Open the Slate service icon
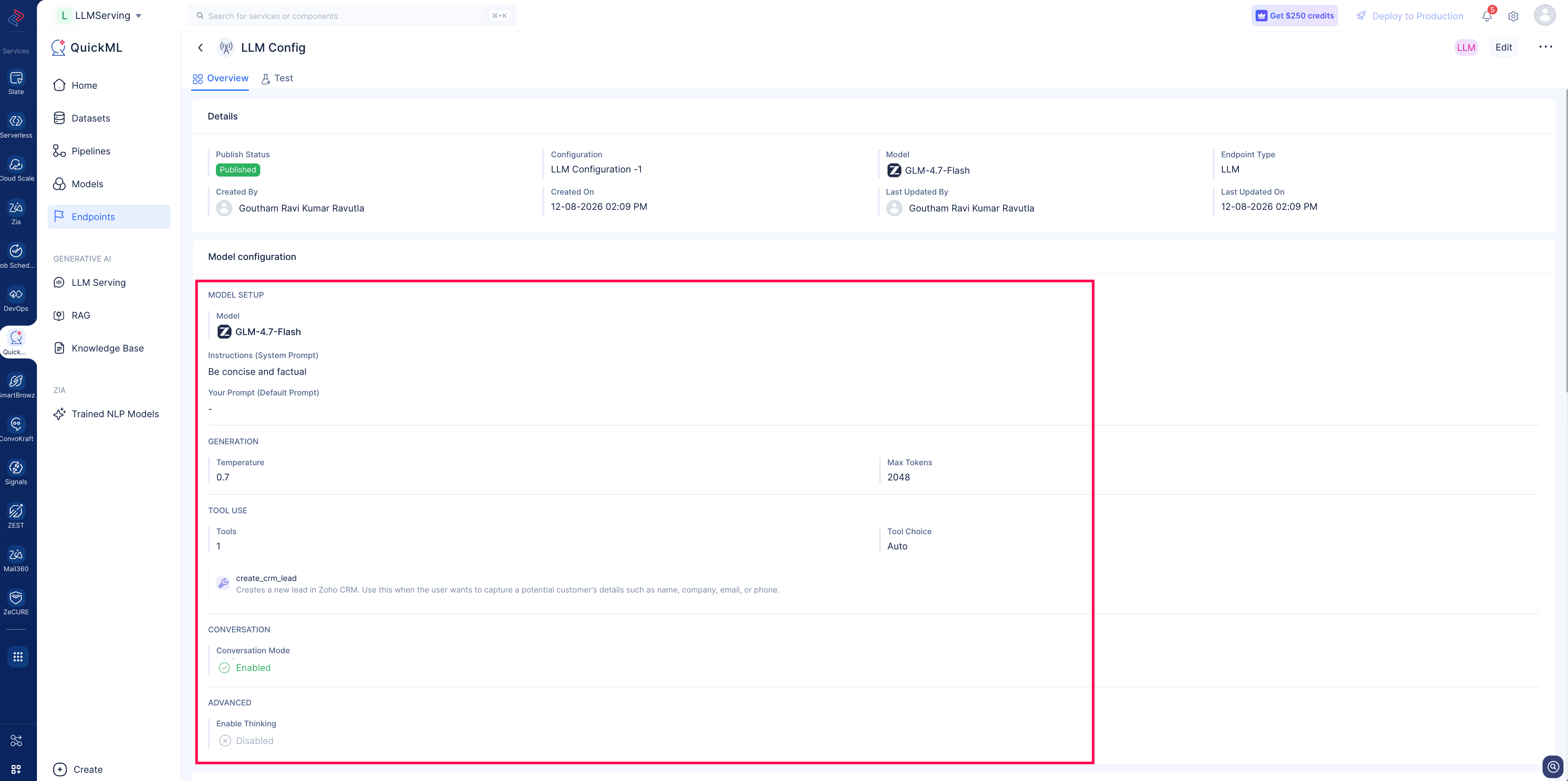This screenshot has height=781, width=1568. (x=16, y=78)
